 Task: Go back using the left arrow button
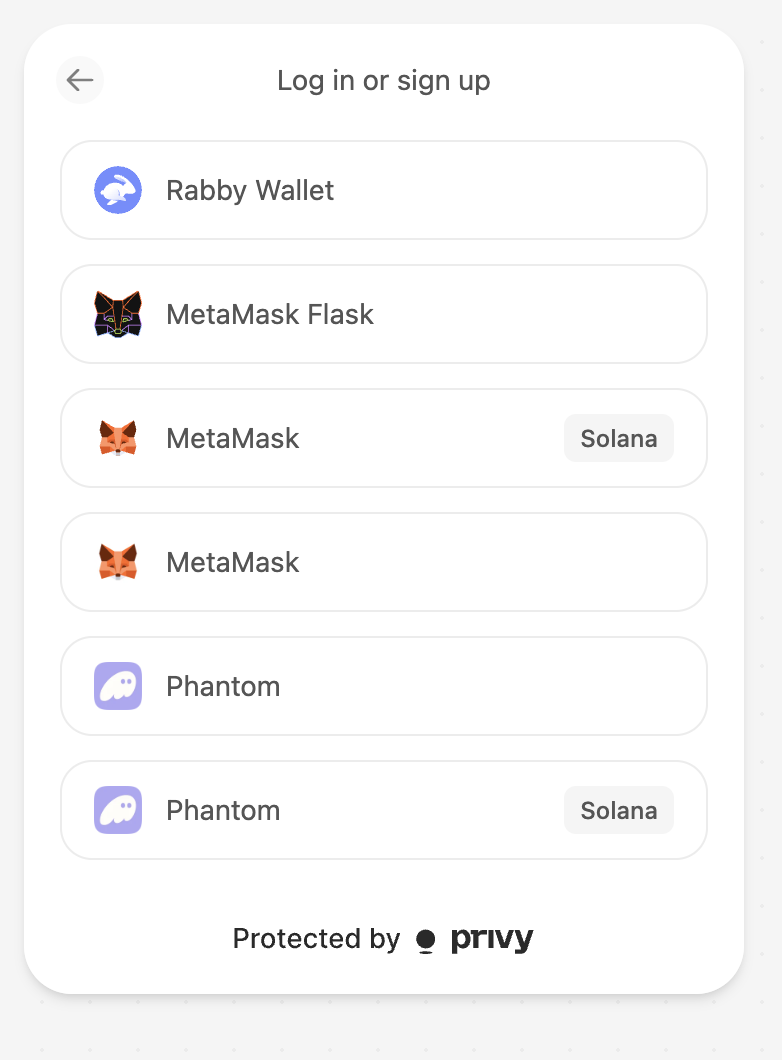[80, 80]
